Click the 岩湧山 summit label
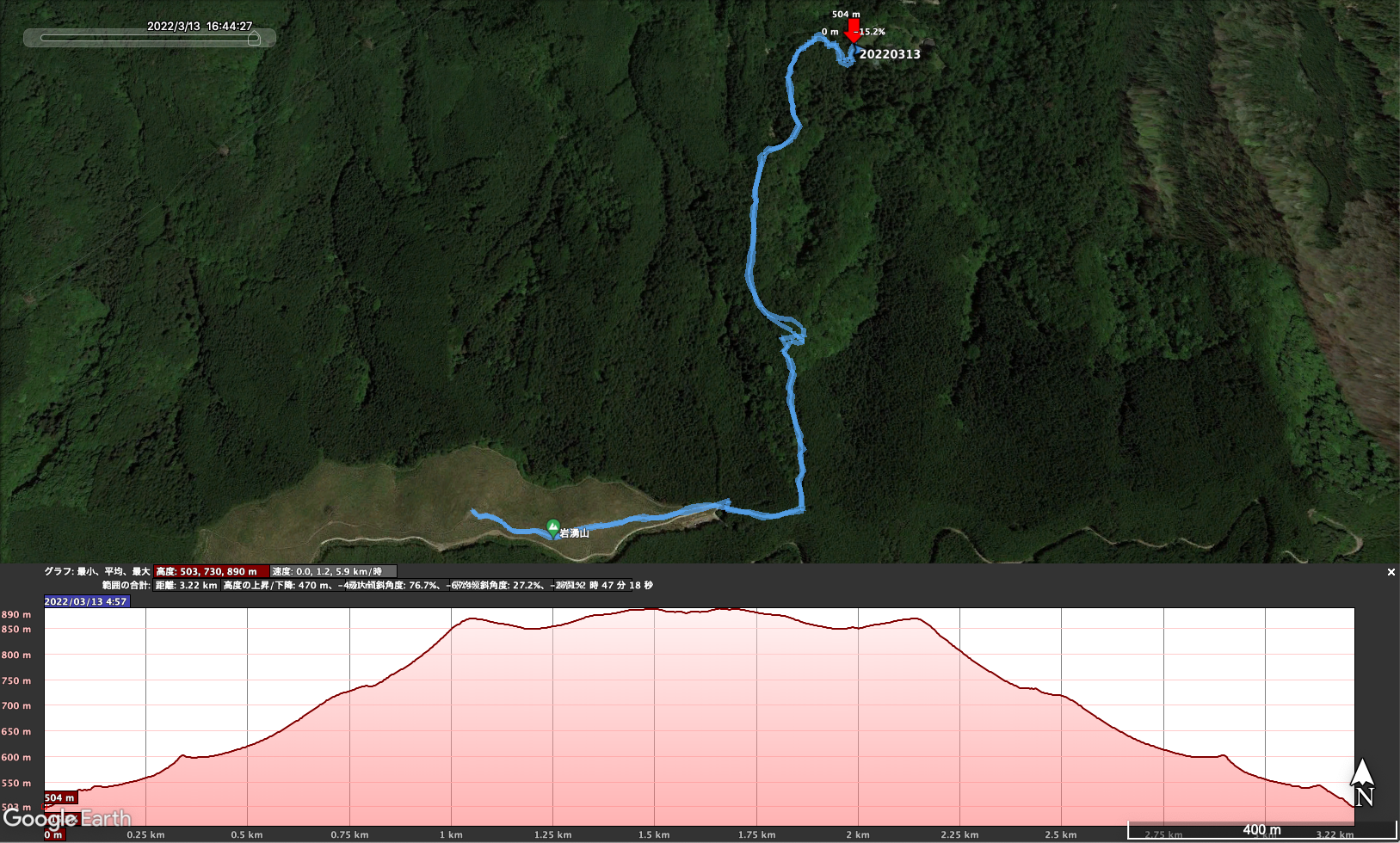 pos(574,533)
